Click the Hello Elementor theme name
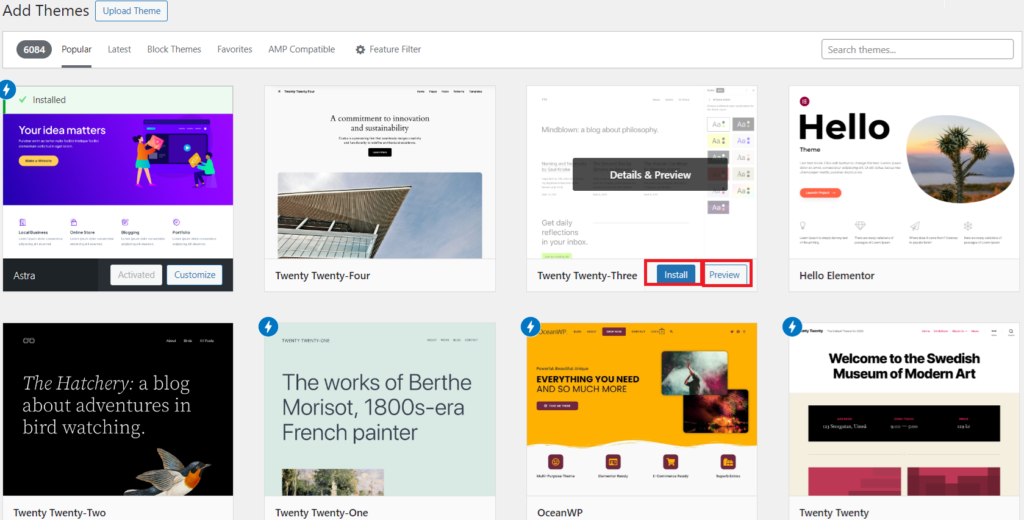Viewport: 1024px width, 520px height. pos(837,276)
